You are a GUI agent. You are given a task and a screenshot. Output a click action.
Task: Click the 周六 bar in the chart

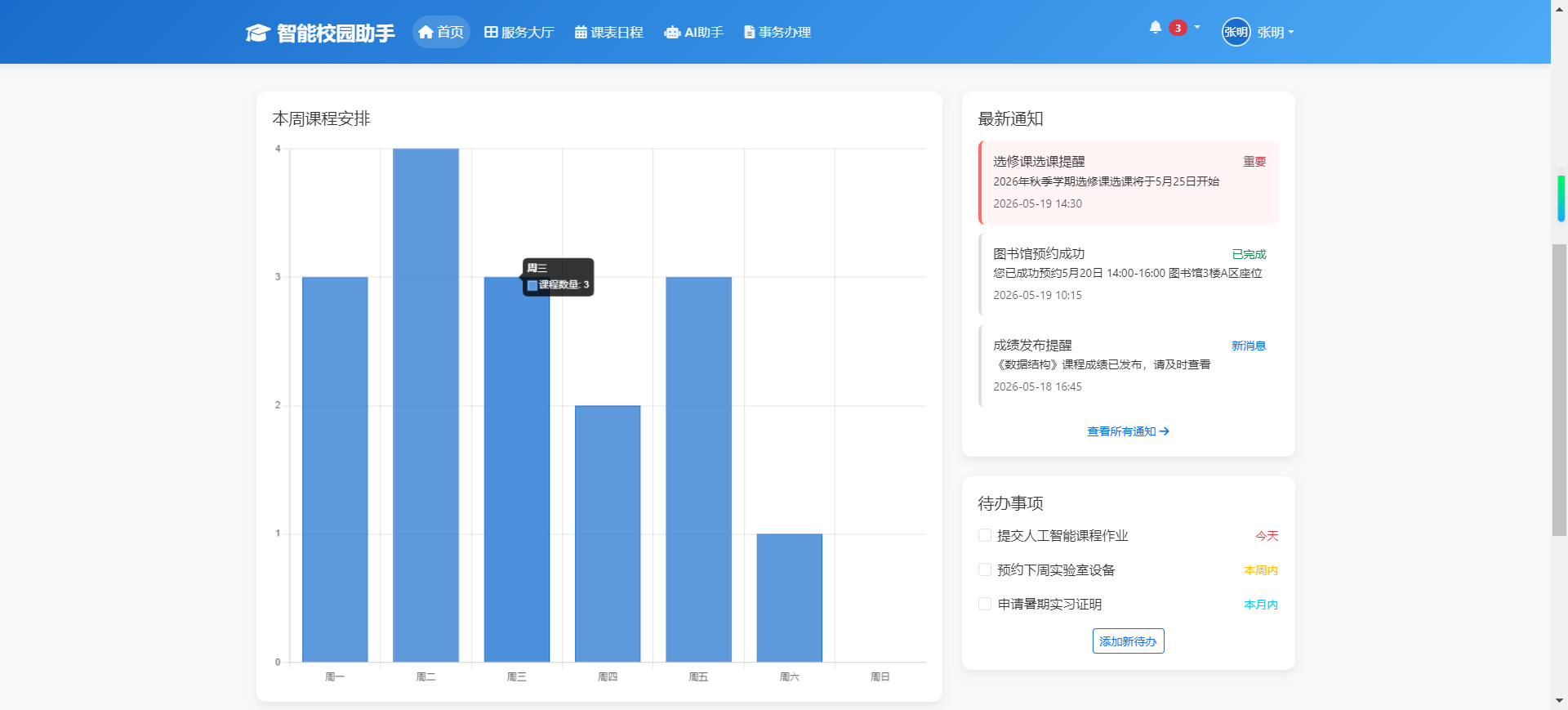pyautogui.click(x=789, y=598)
